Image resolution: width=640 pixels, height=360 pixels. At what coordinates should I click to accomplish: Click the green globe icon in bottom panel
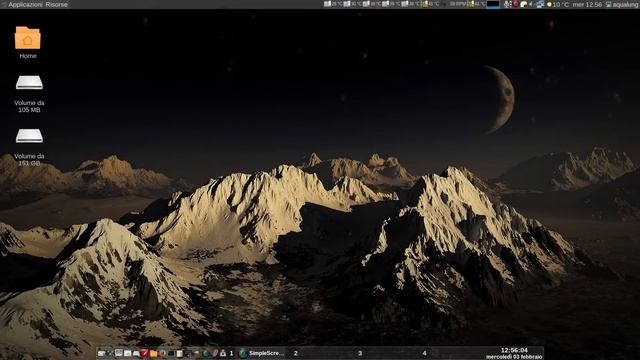206,353
